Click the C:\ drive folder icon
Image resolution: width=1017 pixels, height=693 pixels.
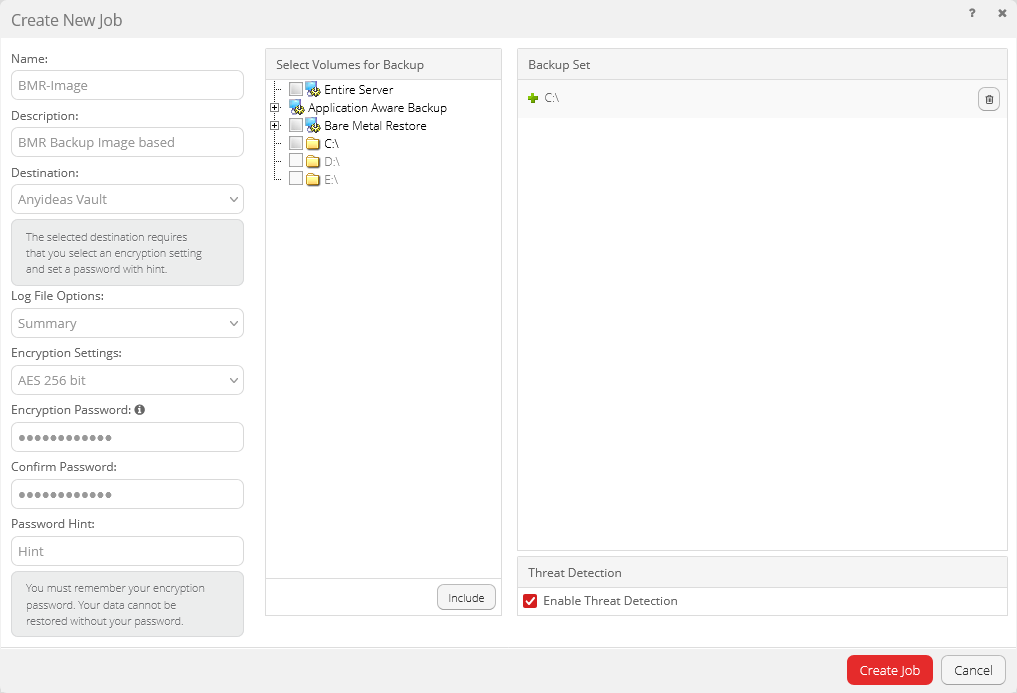pos(313,144)
